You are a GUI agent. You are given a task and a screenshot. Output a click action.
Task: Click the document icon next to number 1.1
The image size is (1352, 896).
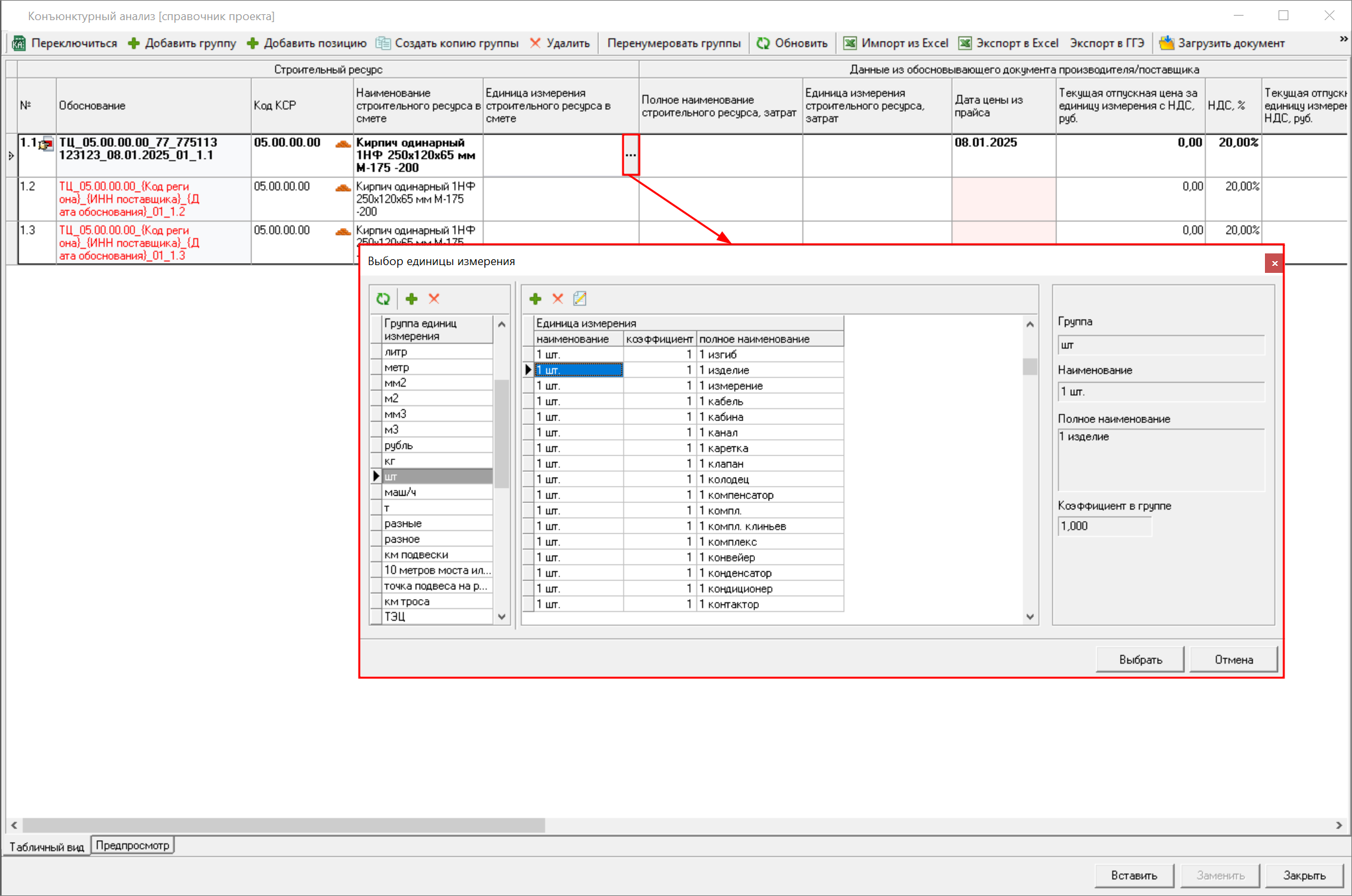46,144
